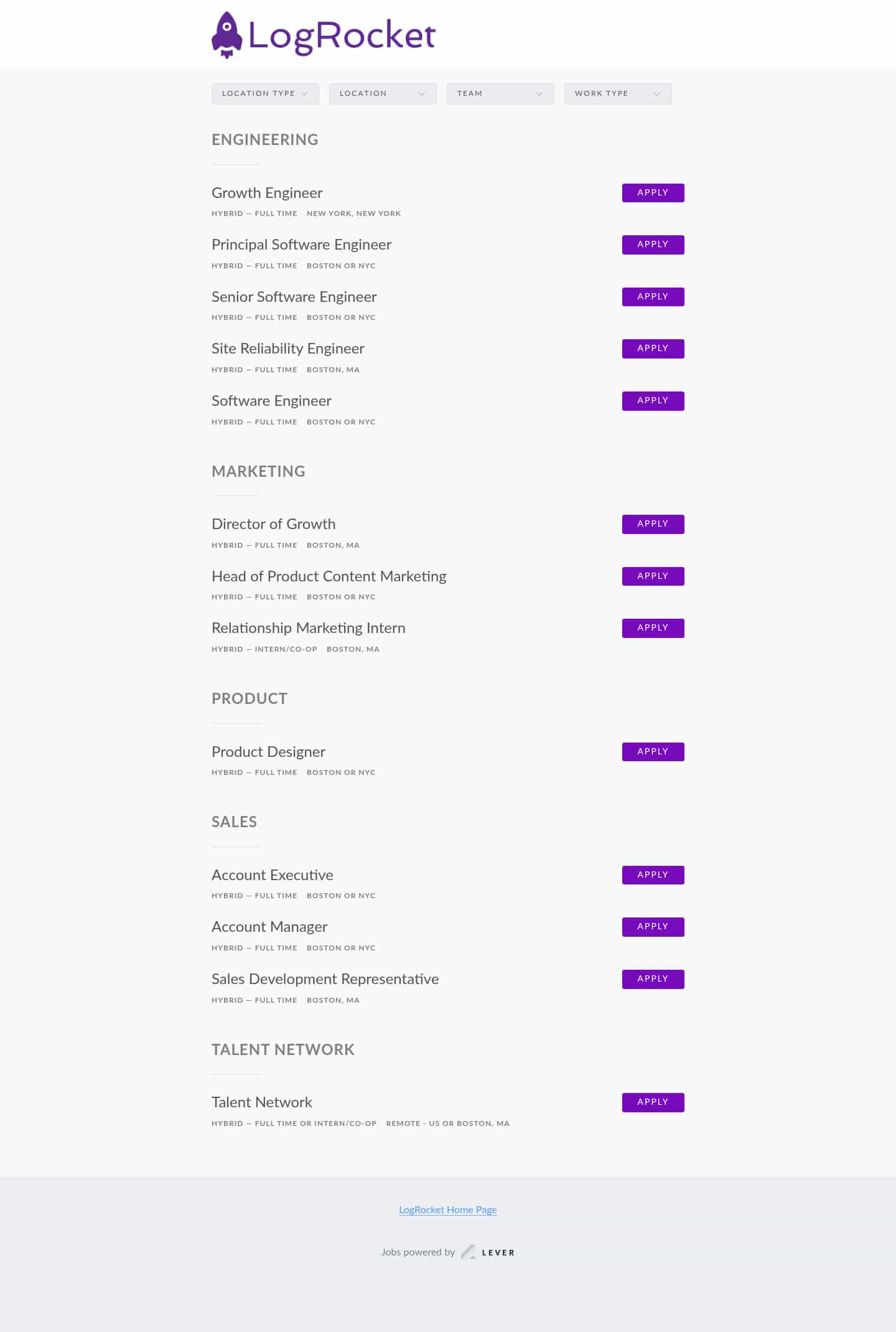Open the Team filter dropdown
Image resolution: width=896 pixels, height=1332 pixels.
500,94
